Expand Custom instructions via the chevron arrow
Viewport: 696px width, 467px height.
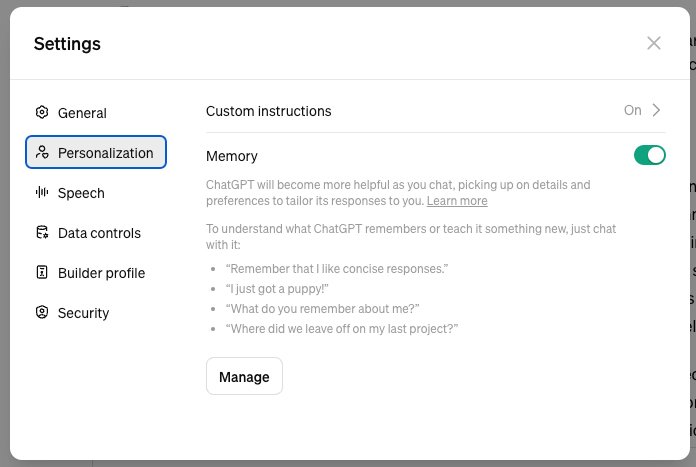click(x=656, y=110)
